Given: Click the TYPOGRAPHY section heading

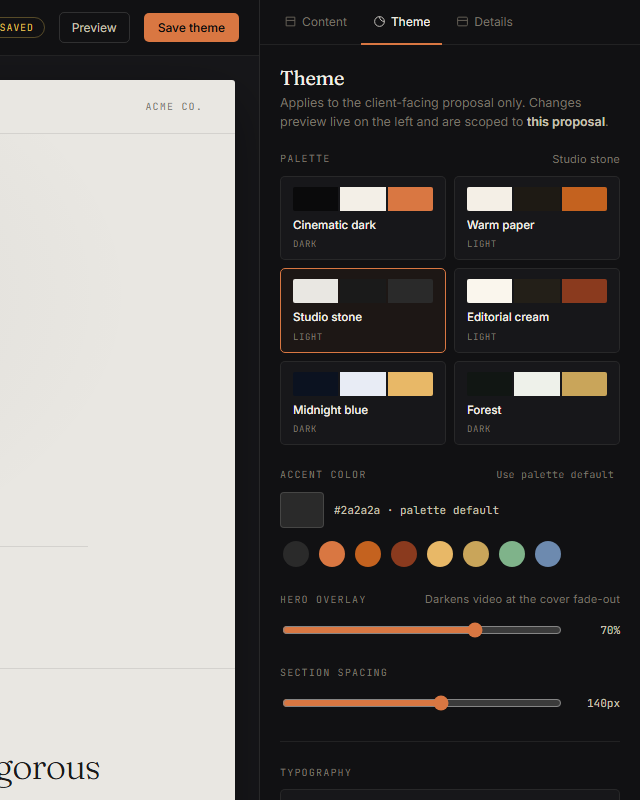Looking at the screenshot, I should coord(316,772).
